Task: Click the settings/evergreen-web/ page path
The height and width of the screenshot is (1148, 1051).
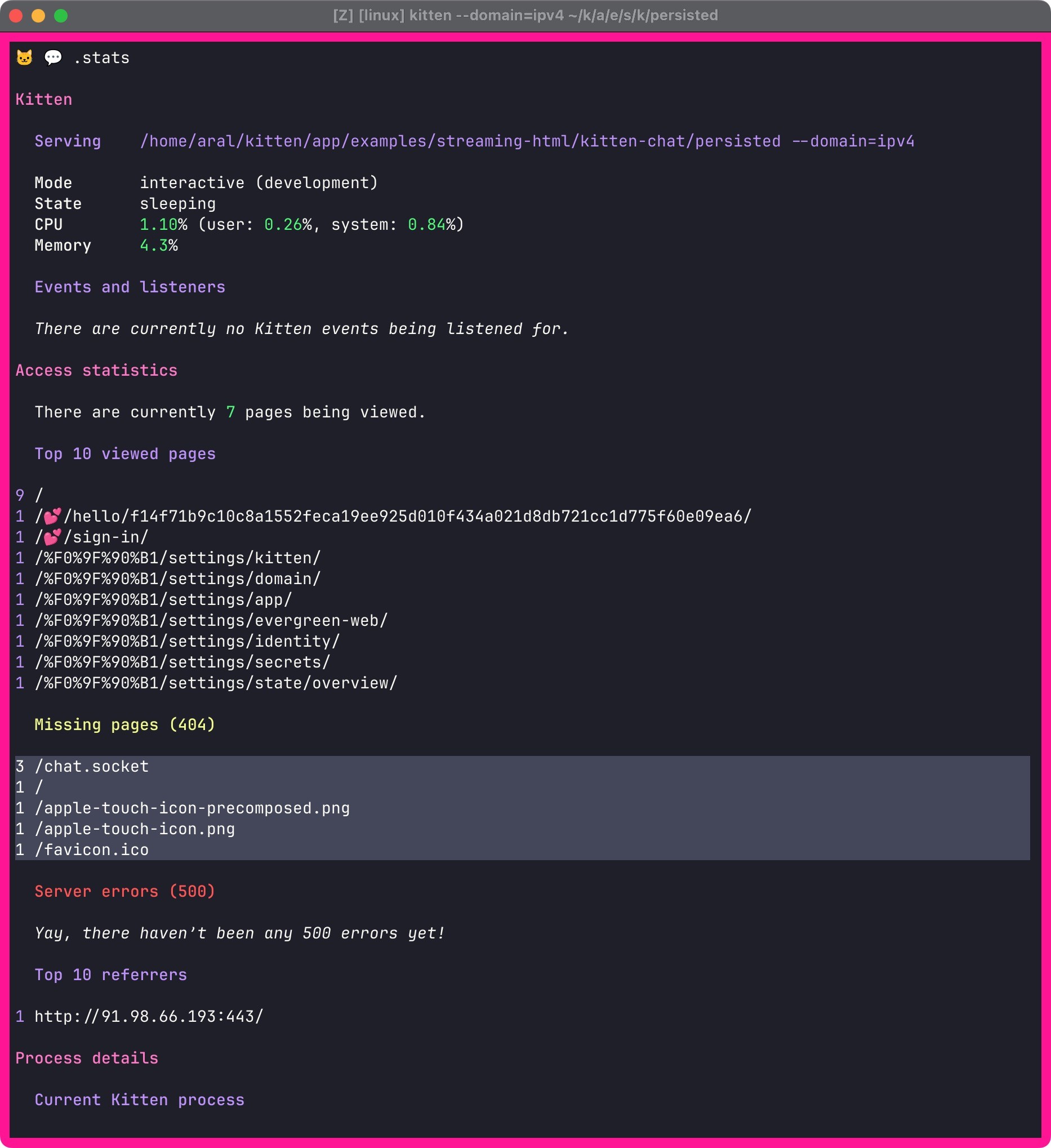Action: (x=211, y=621)
